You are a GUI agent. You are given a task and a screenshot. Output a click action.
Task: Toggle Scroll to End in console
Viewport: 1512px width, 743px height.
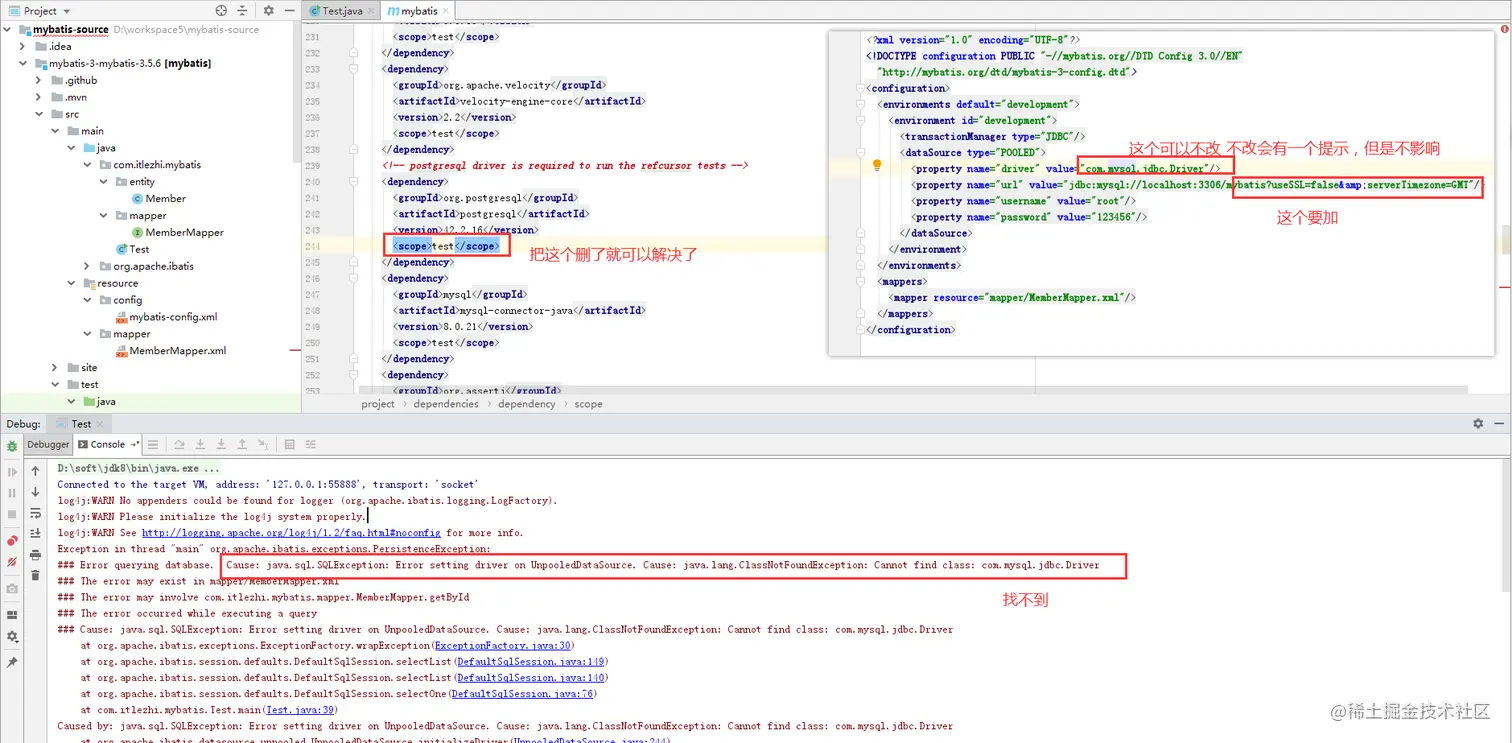click(x=35, y=534)
